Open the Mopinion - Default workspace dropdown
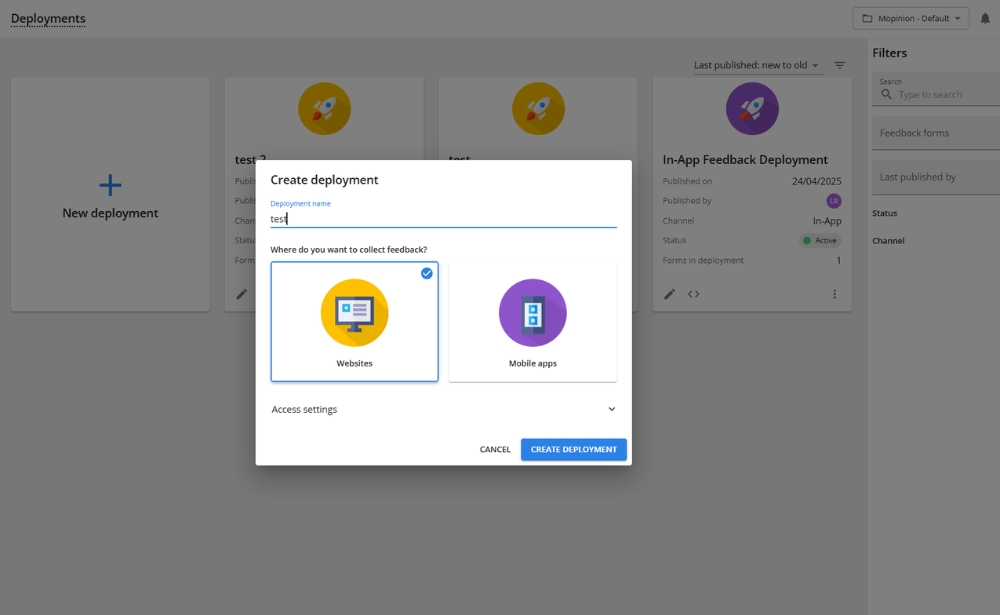Viewport: 1000px width, 615px height. tap(910, 17)
